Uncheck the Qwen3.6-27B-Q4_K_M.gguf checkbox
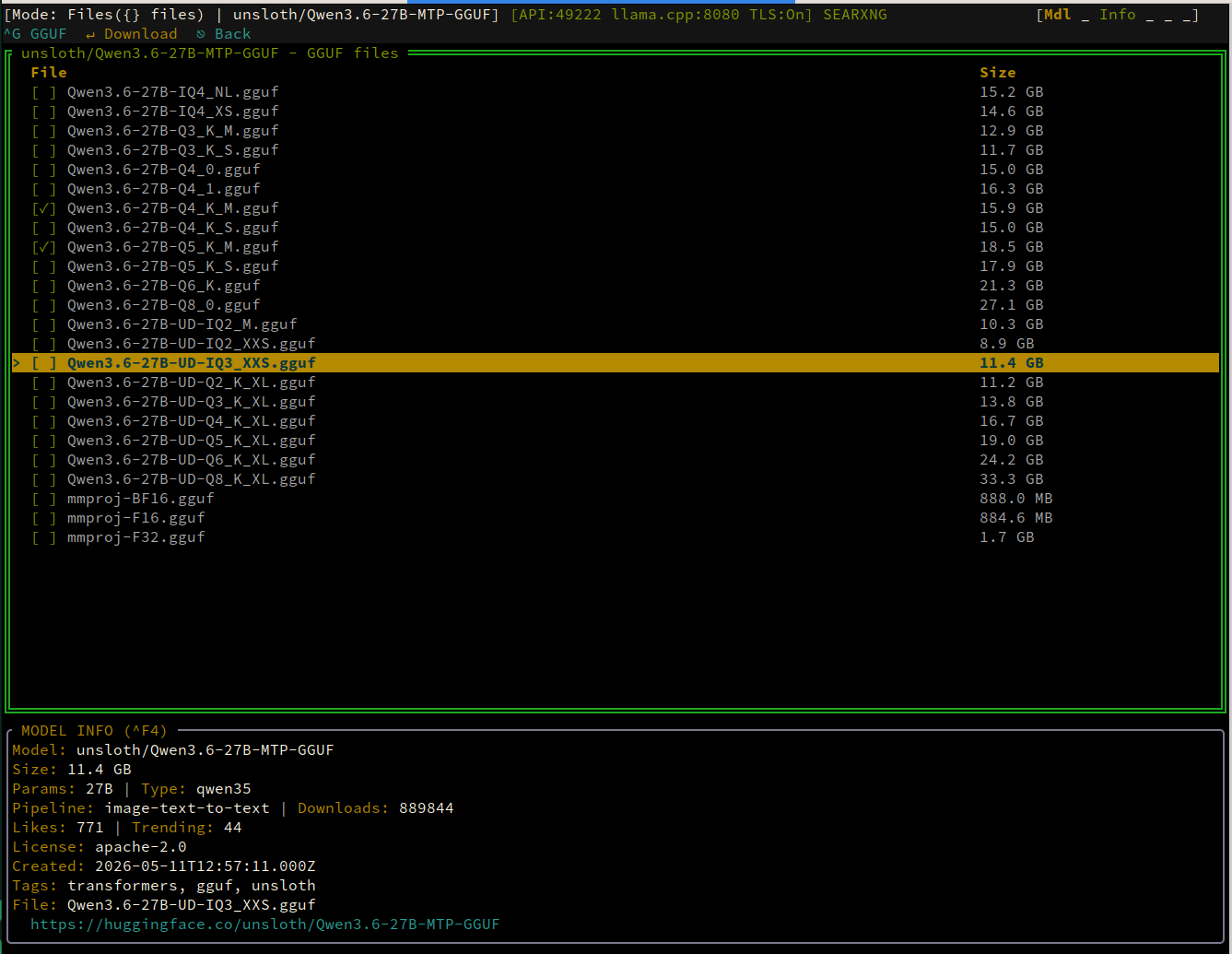 pos(44,208)
